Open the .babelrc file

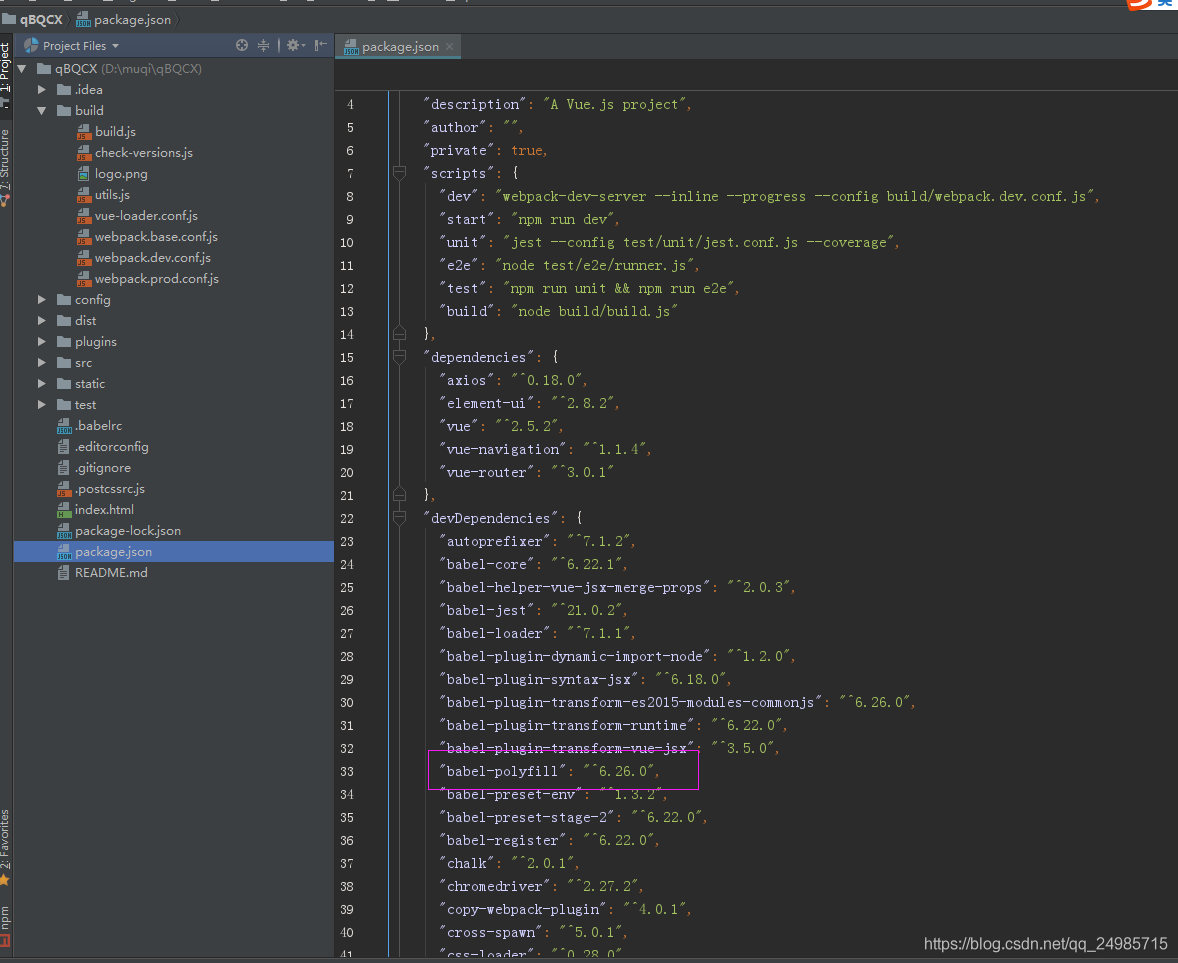98,426
